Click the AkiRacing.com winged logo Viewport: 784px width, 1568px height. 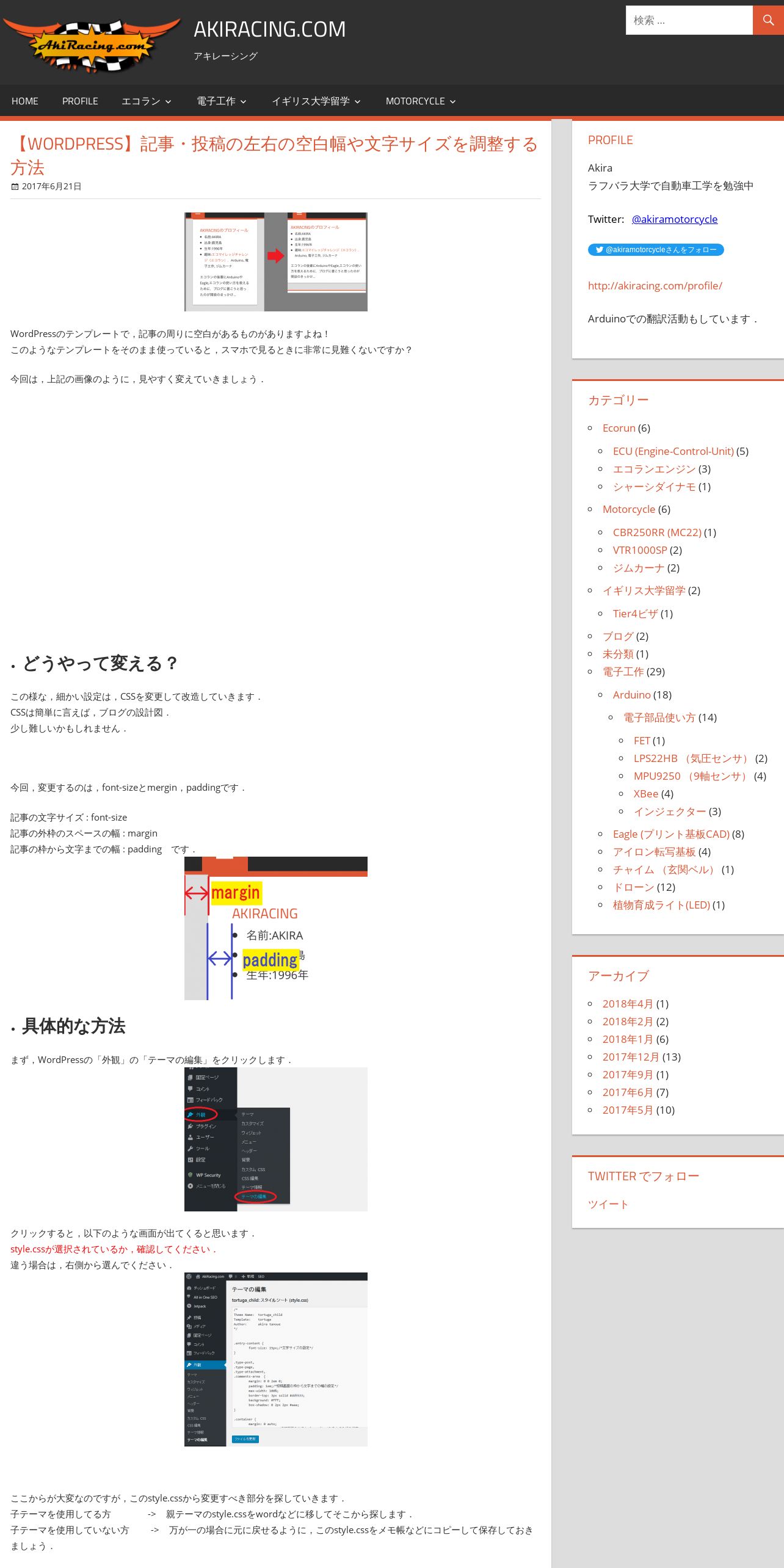tap(92, 45)
